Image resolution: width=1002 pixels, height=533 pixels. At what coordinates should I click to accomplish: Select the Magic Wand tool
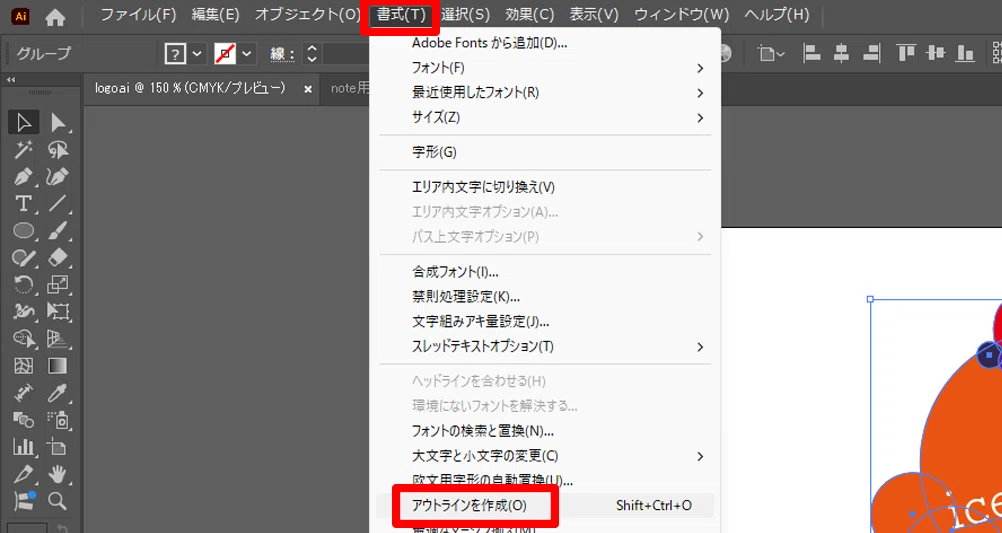[24, 150]
